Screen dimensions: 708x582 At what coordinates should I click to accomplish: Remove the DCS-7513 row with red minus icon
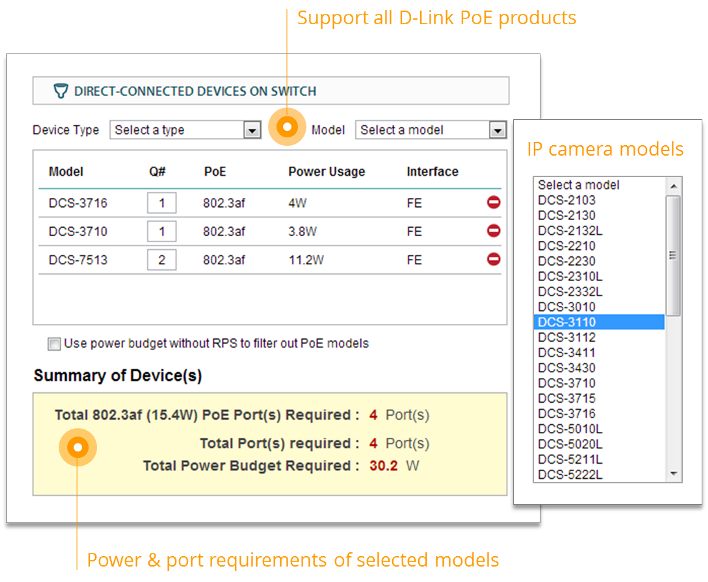click(494, 259)
